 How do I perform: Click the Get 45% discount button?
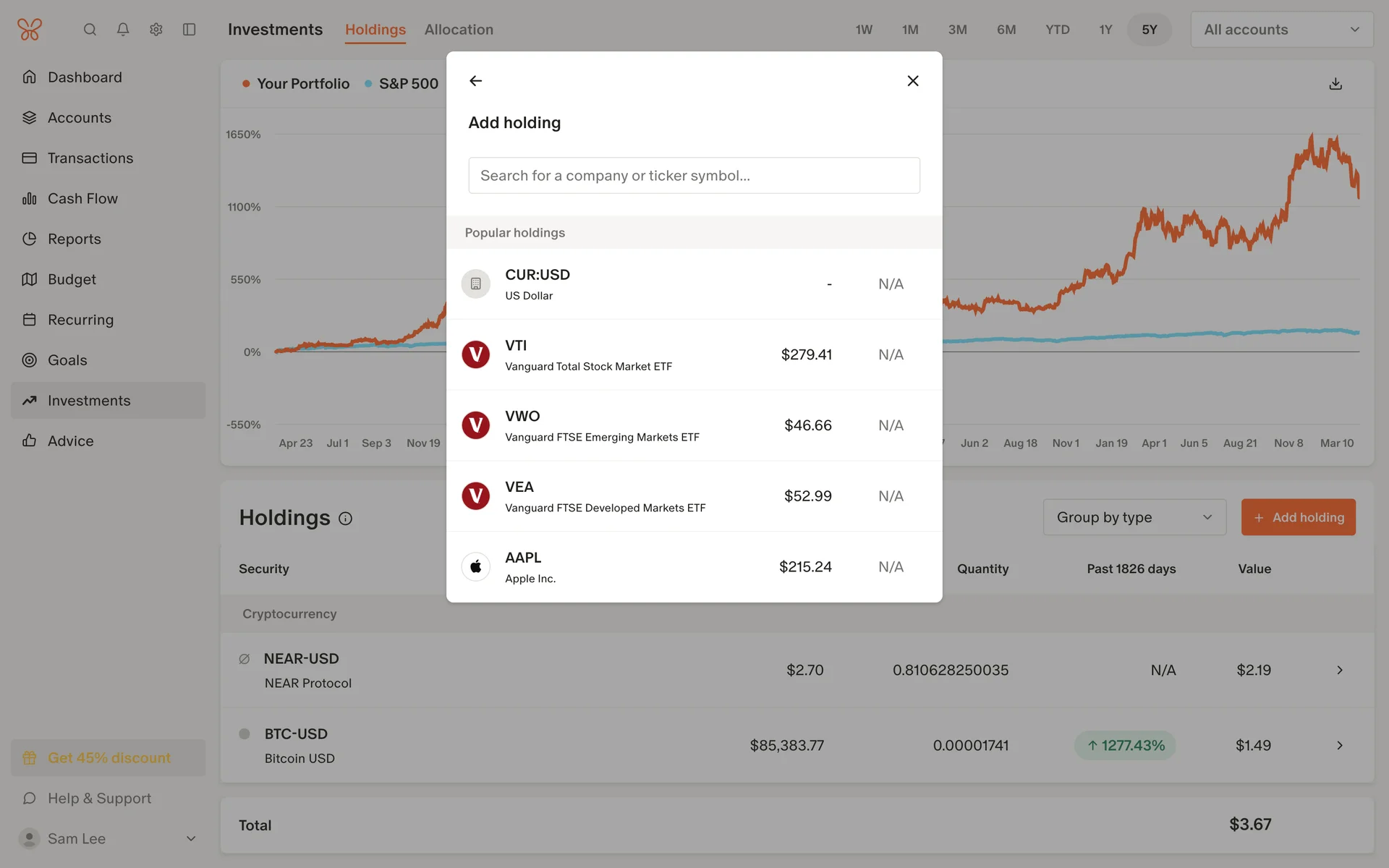109,757
